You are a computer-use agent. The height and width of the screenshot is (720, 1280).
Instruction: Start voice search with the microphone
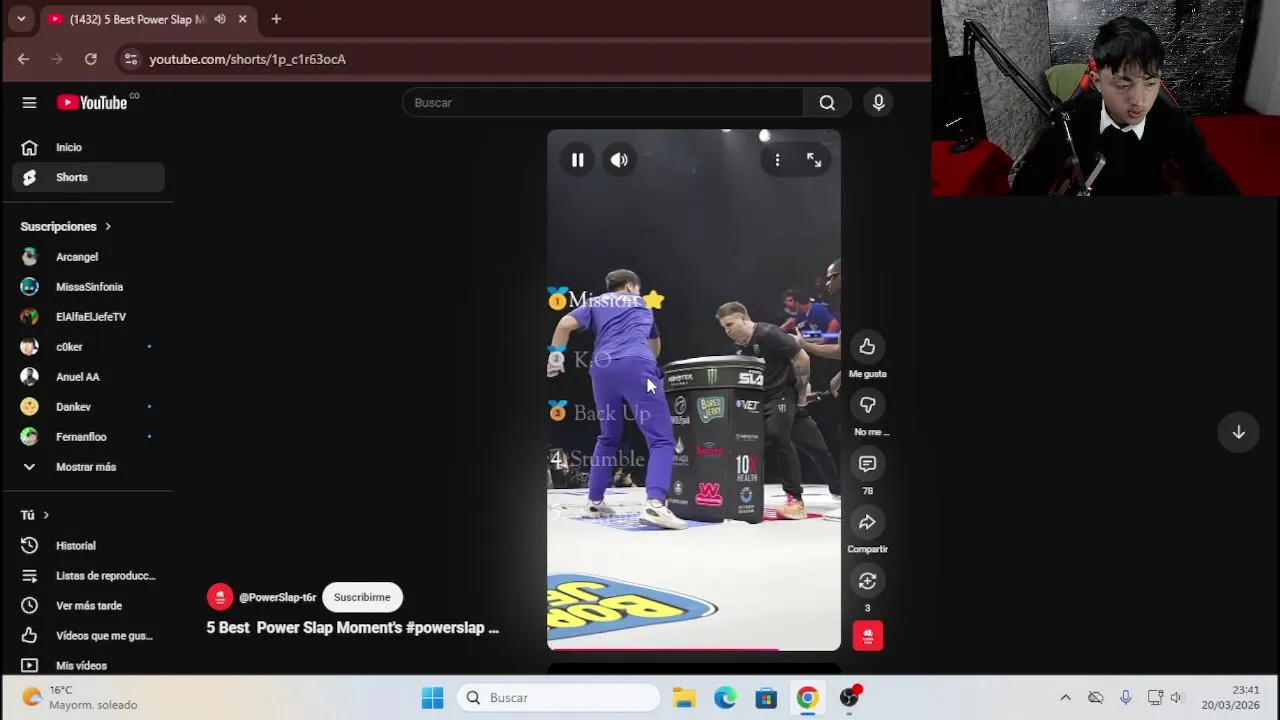pyautogui.click(x=879, y=103)
